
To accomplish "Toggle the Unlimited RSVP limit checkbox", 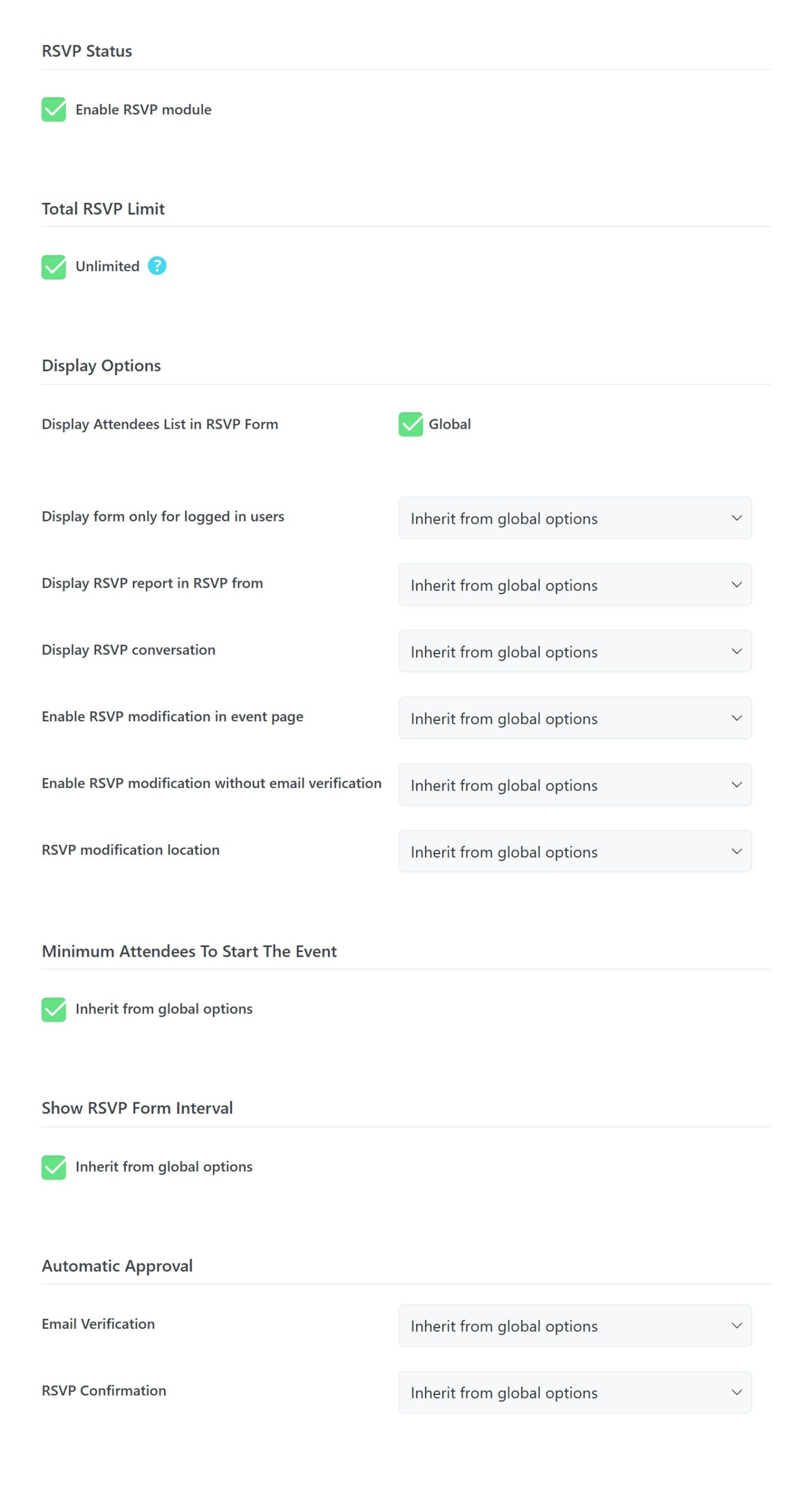I will 54,267.
